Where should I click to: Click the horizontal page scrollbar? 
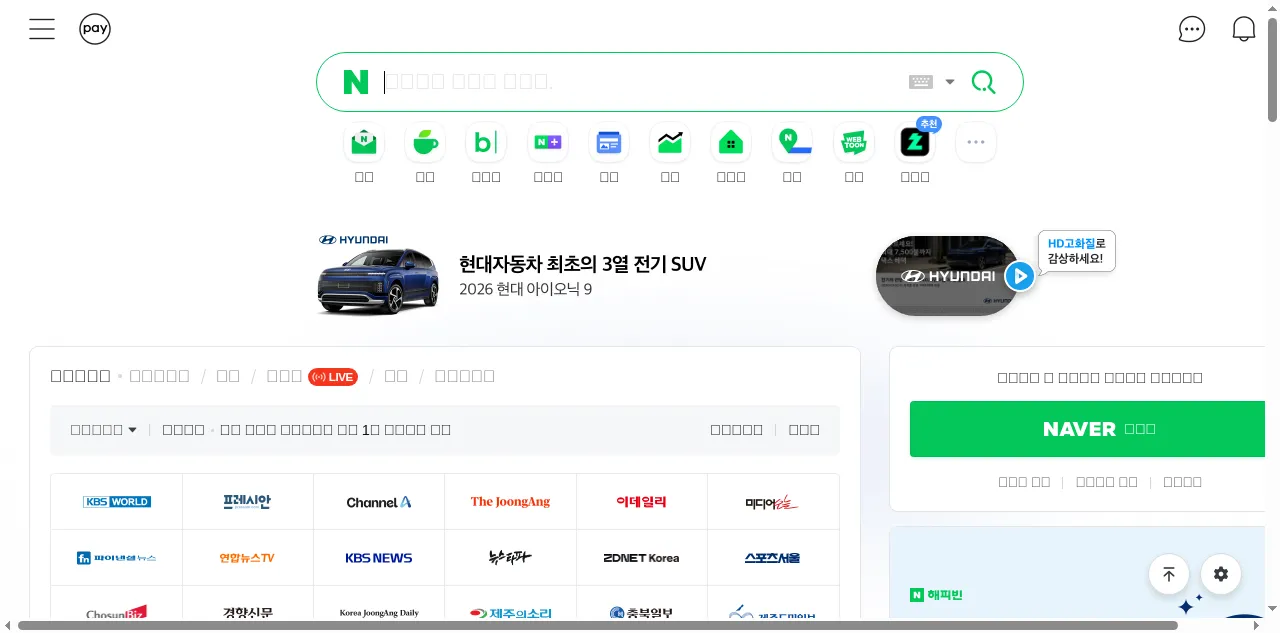pos(598,626)
